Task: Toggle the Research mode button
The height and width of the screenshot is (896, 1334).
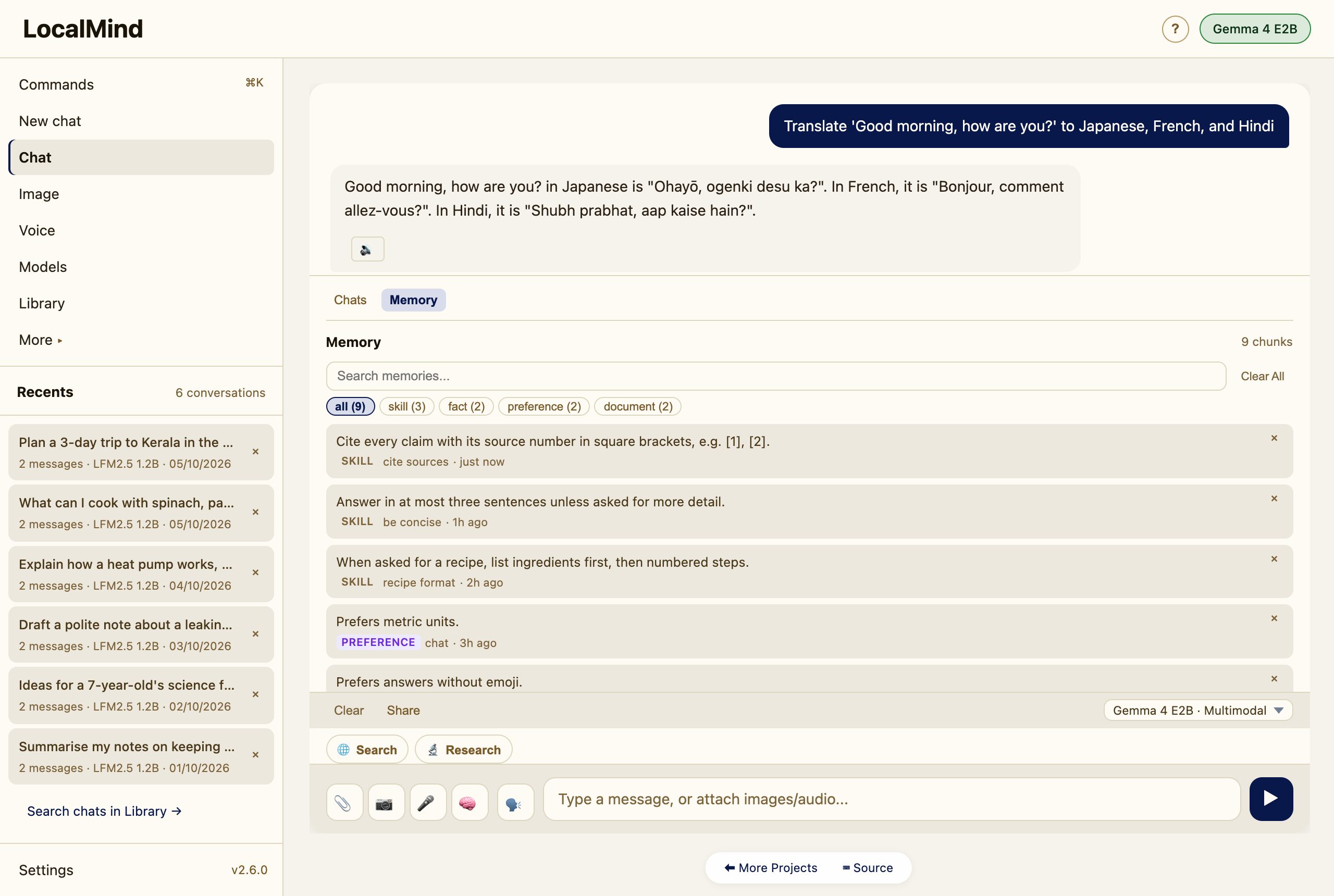Action: [463, 749]
